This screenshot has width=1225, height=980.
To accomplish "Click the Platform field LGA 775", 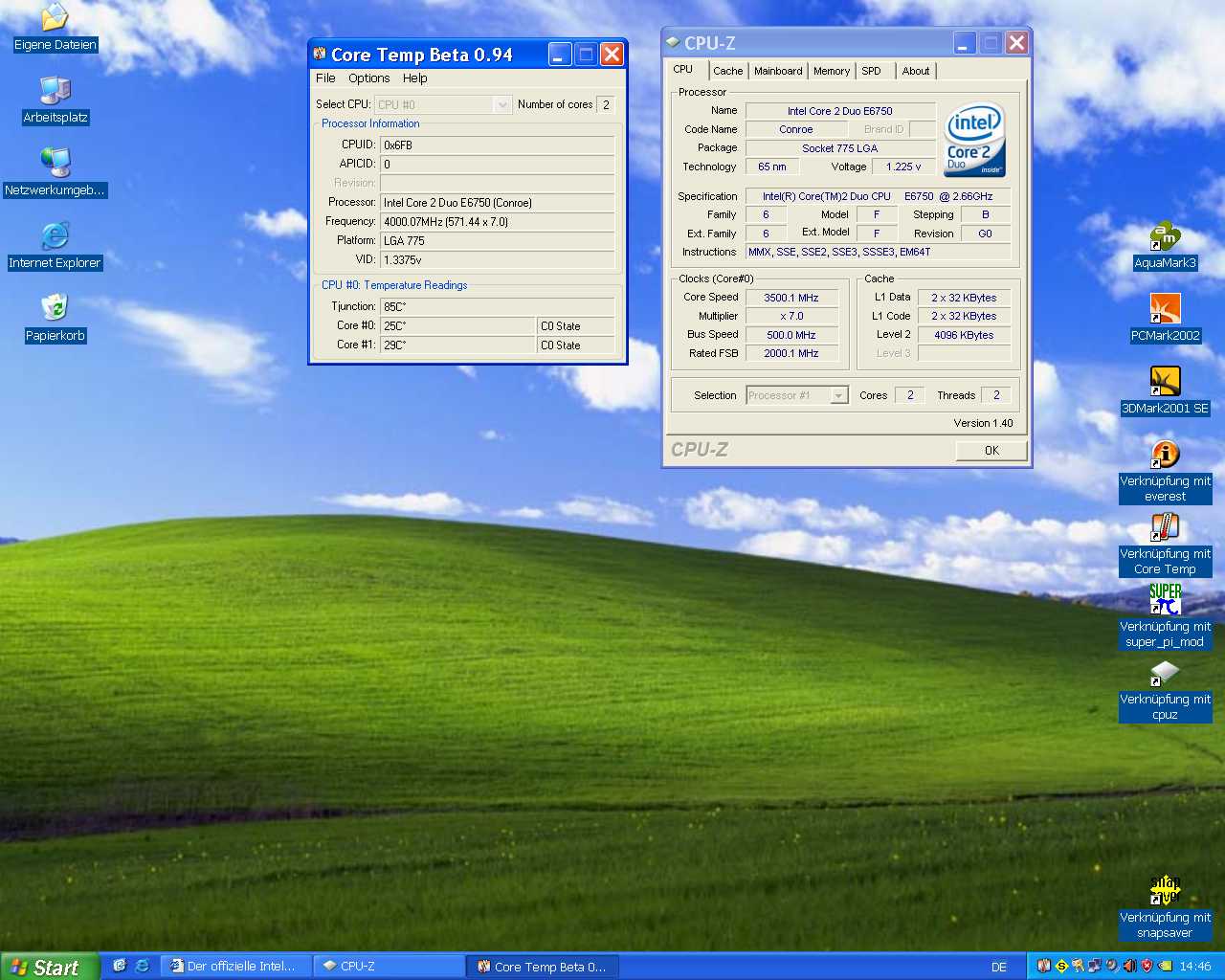I will click(x=497, y=241).
